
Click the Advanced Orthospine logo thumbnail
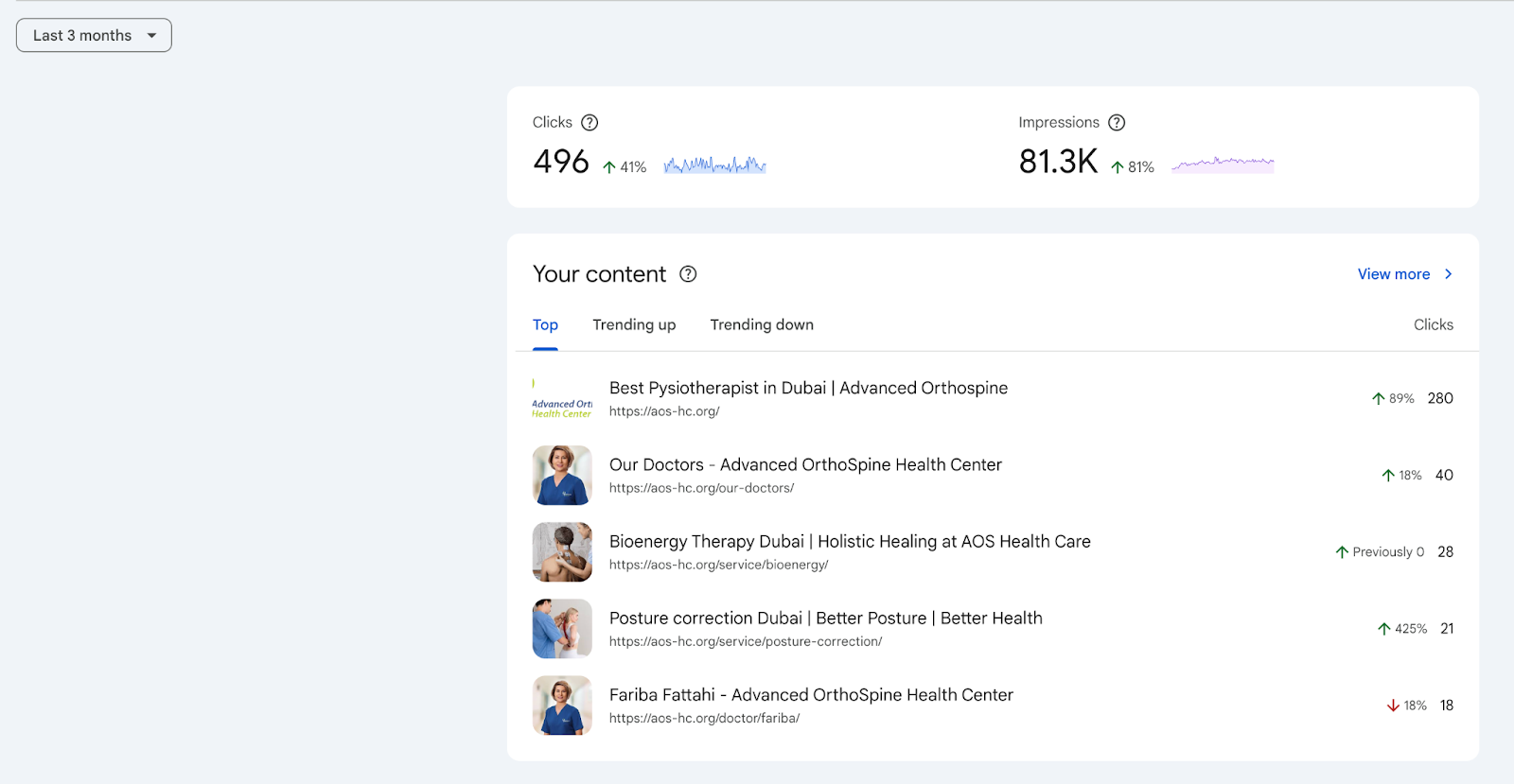[562, 398]
